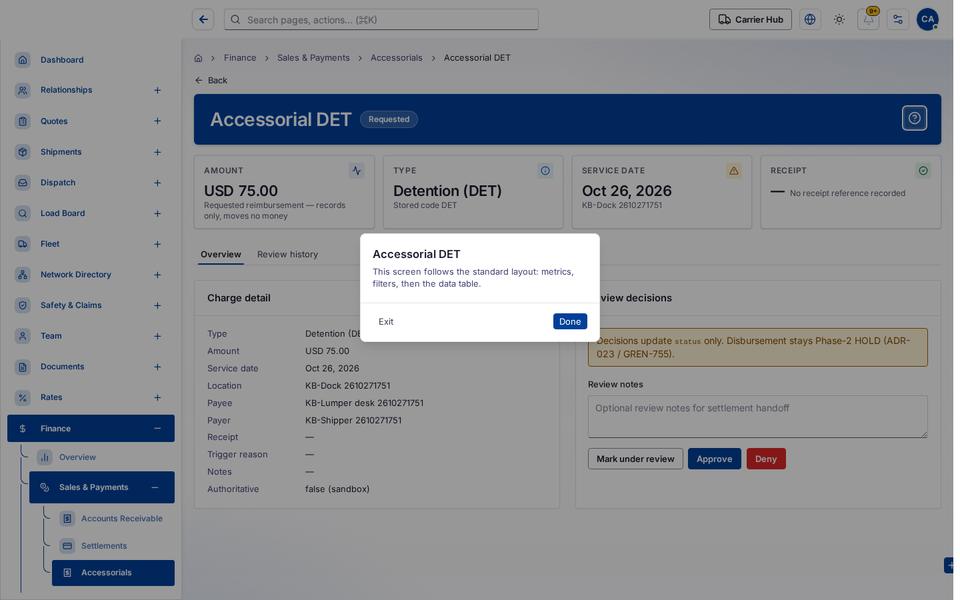Click the Approve button
This screenshot has height=600, width=960.
pos(714,459)
